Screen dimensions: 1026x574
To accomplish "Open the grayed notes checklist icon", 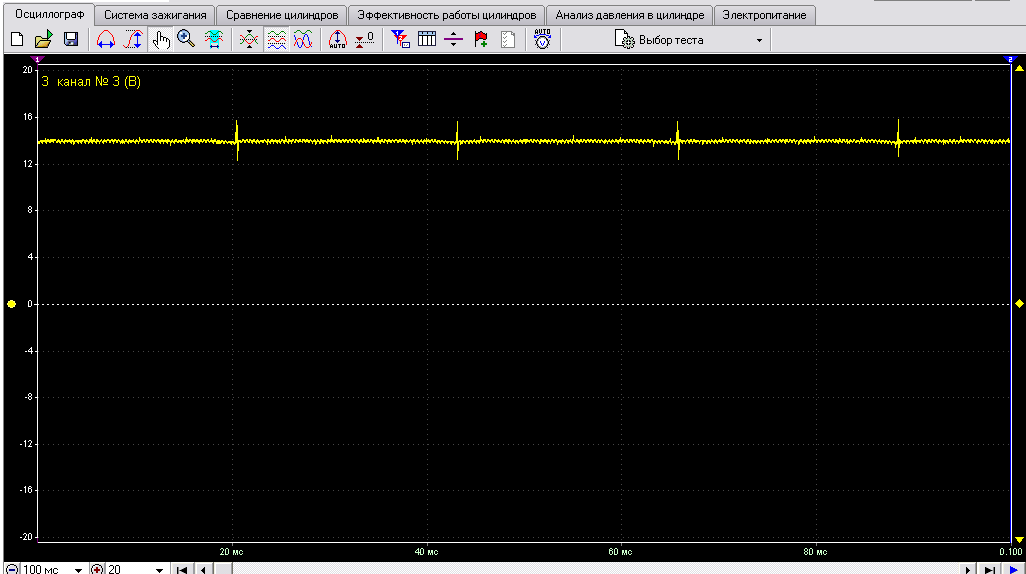I will pos(508,40).
